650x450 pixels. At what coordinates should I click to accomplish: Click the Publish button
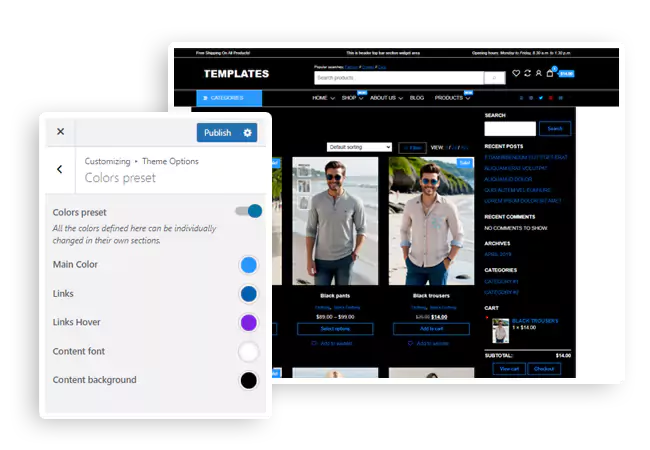[x=217, y=133]
